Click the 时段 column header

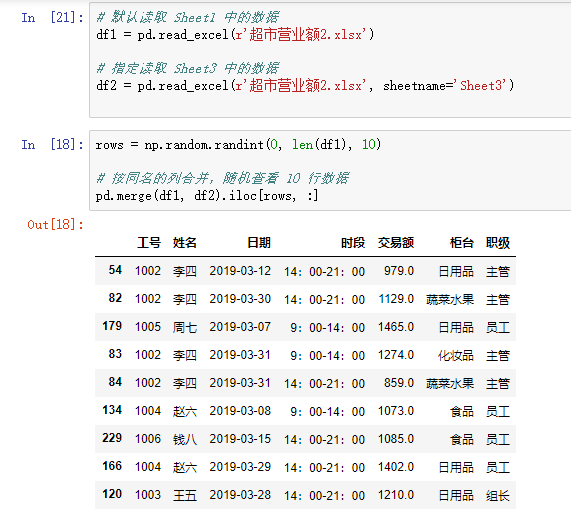click(x=353, y=243)
